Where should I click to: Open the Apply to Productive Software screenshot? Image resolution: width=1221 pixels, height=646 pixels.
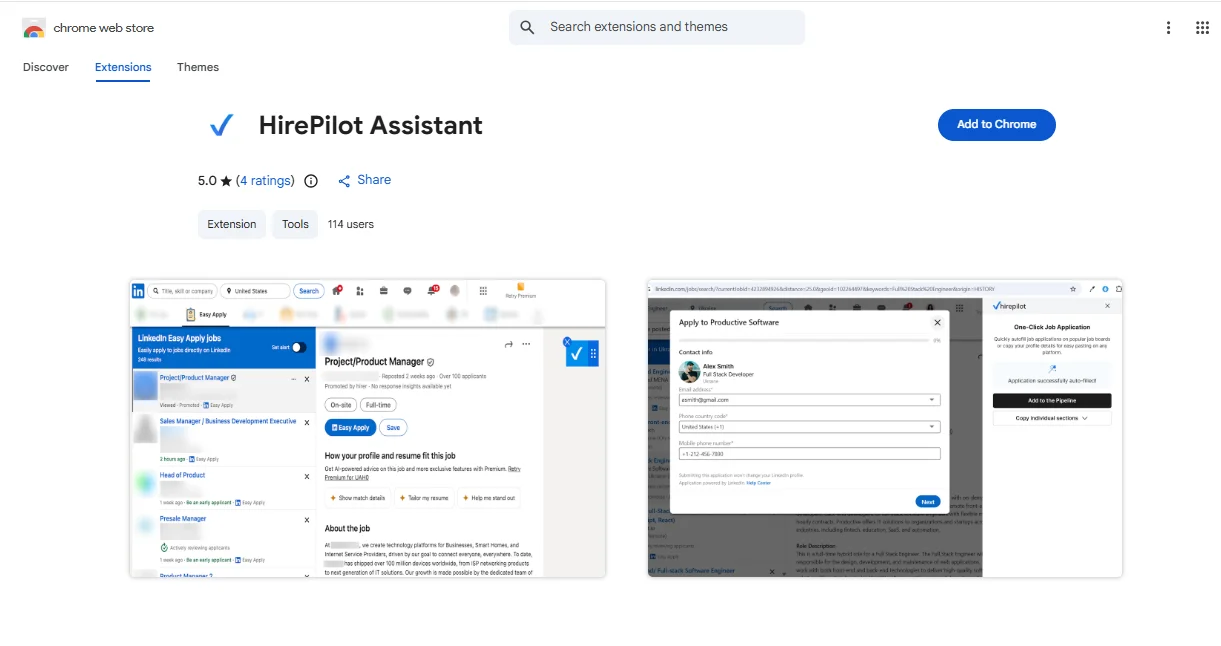(x=885, y=428)
